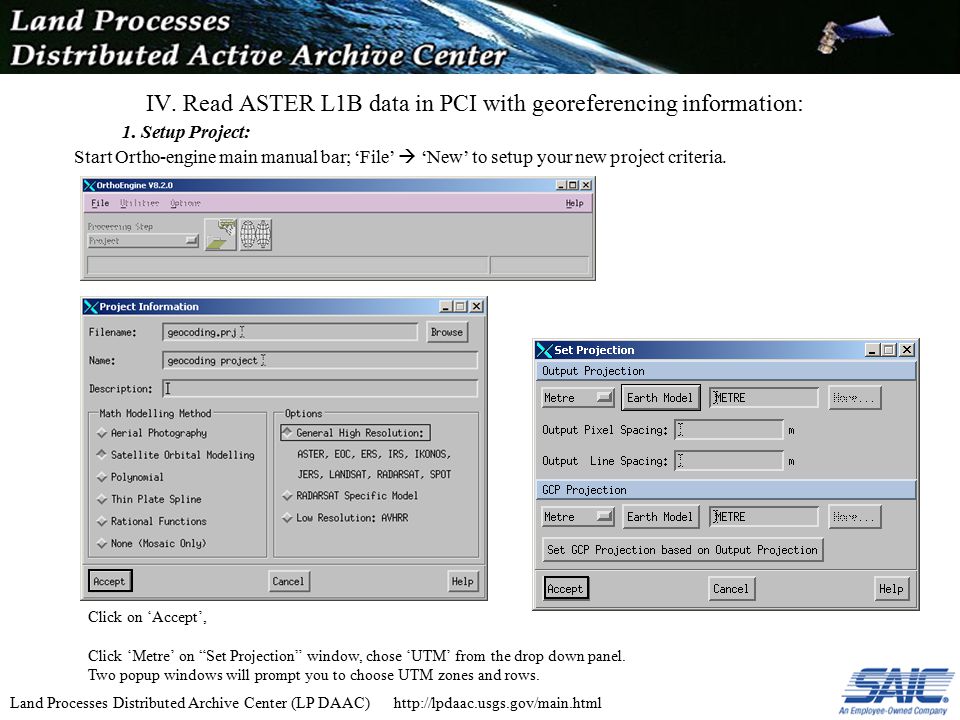960x720 pixels.
Task: Click the X logo icon in Set Projection title
Action: coord(544,350)
